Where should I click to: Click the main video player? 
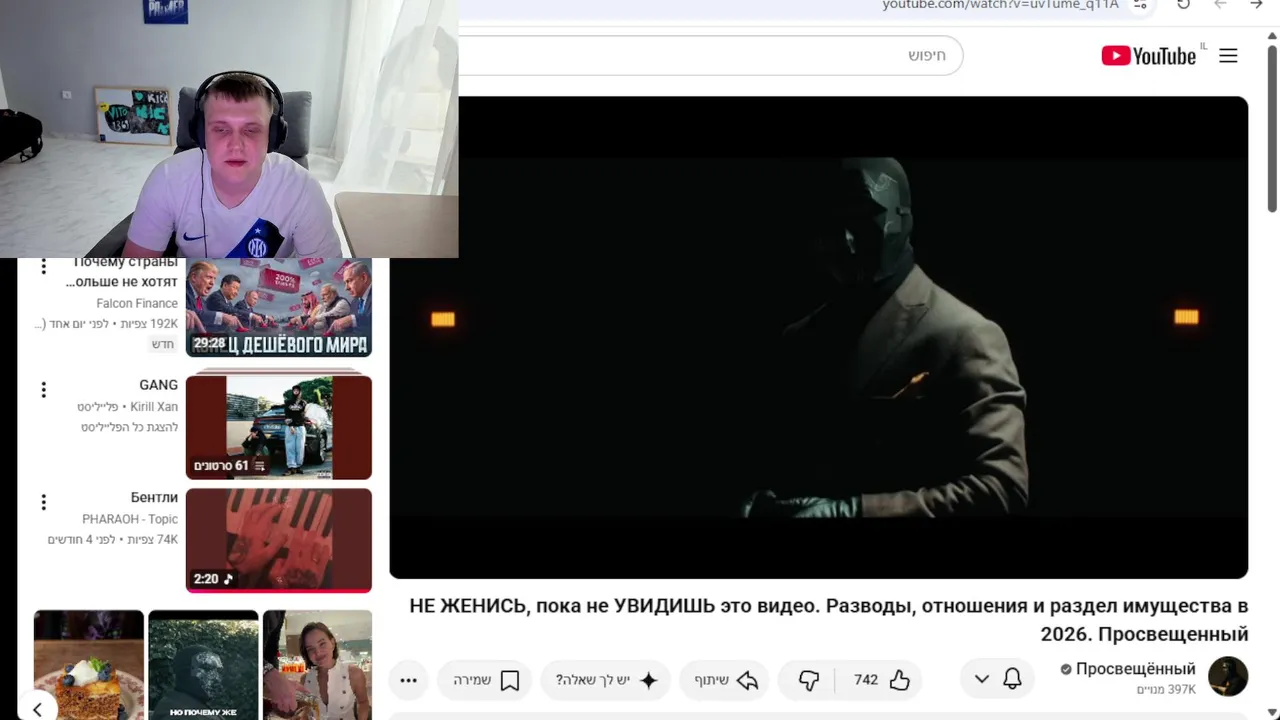pos(818,337)
